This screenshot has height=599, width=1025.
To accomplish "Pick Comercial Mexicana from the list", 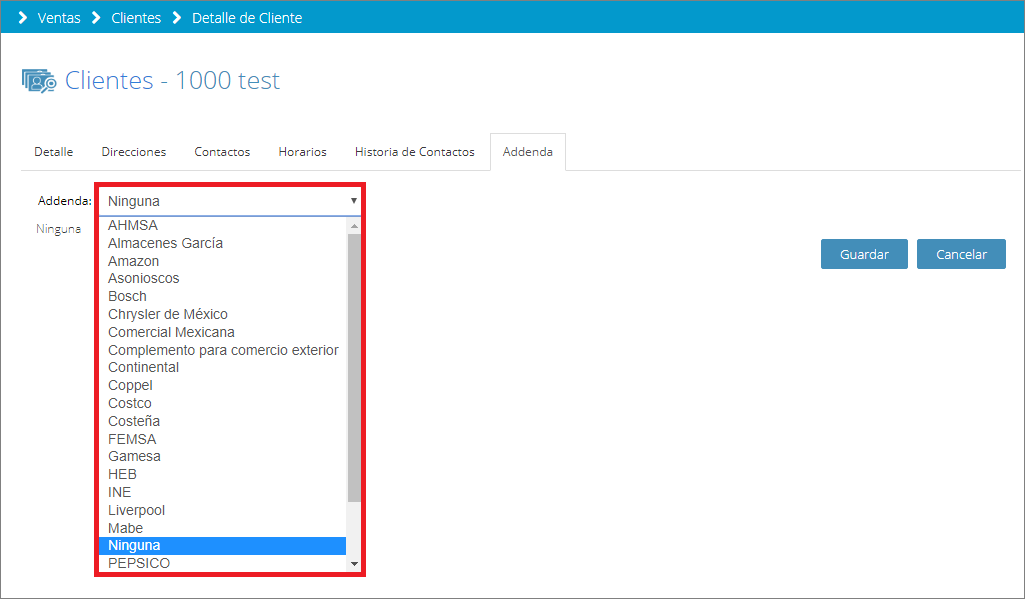I will (222, 332).
